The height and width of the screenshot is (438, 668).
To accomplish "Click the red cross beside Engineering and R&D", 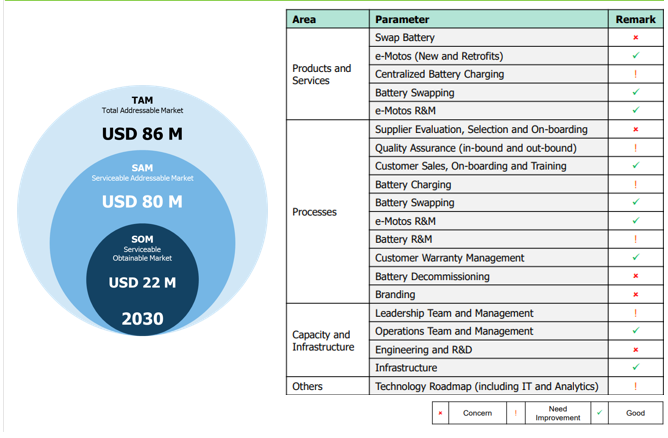I will click(x=635, y=350).
